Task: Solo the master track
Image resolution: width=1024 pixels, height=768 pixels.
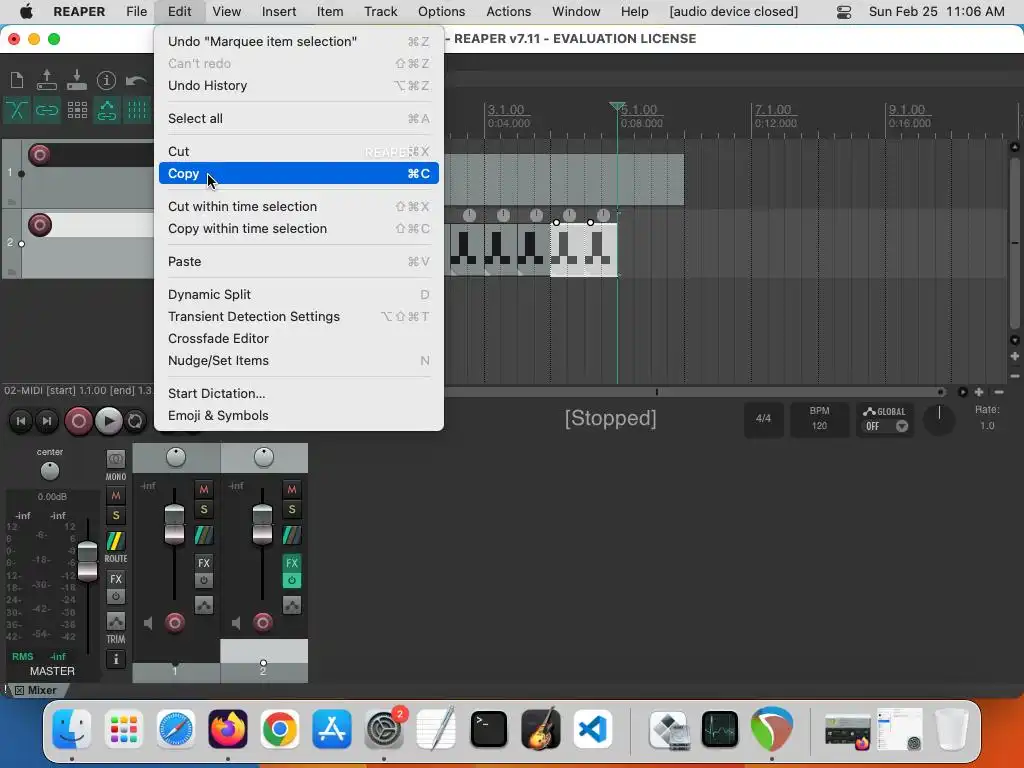Action: tap(116, 516)
